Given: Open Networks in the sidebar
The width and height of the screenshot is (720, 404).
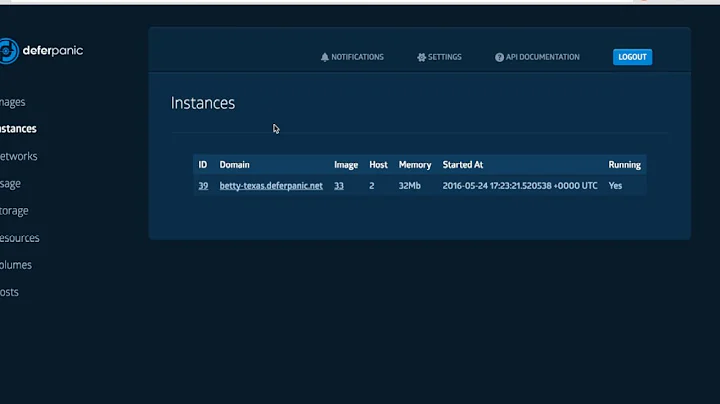Looking at the screenshot, I should tap(18, 156).
